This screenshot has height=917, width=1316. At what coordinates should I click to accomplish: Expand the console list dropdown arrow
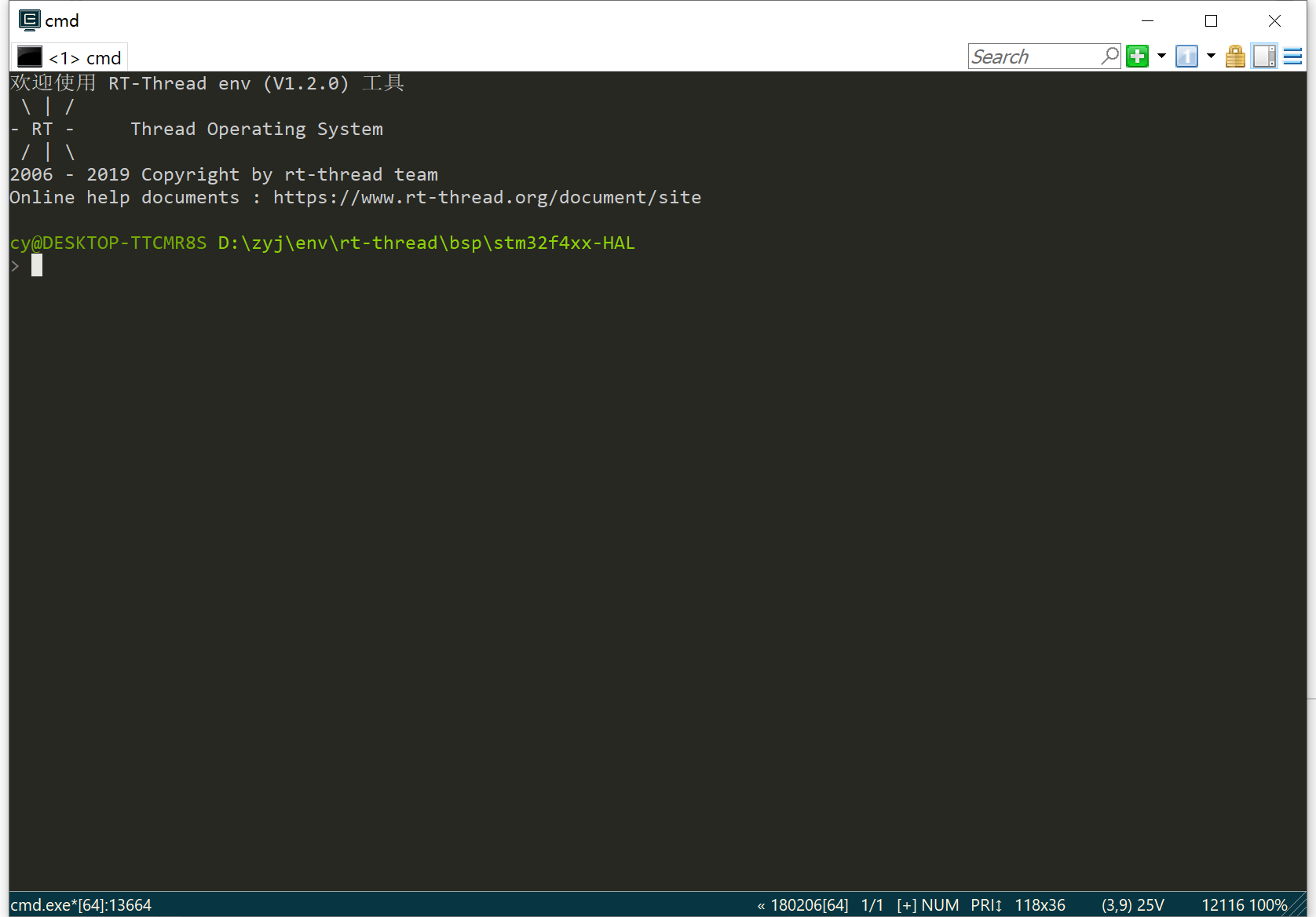click(x=1211, y=57)
